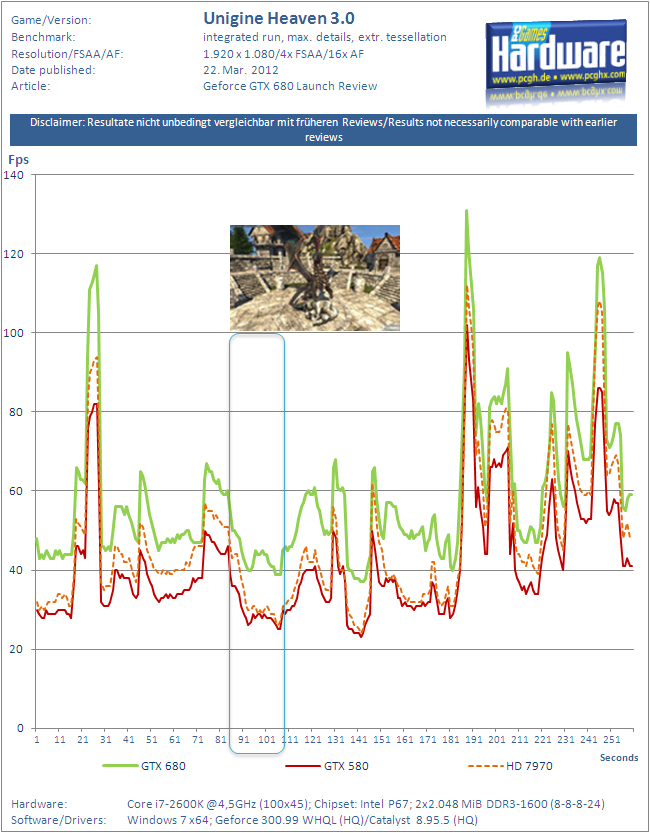Click the Windows 7 x64 driver line
Viewport: 650px width, 833px height.
click(x=303, y=820)
